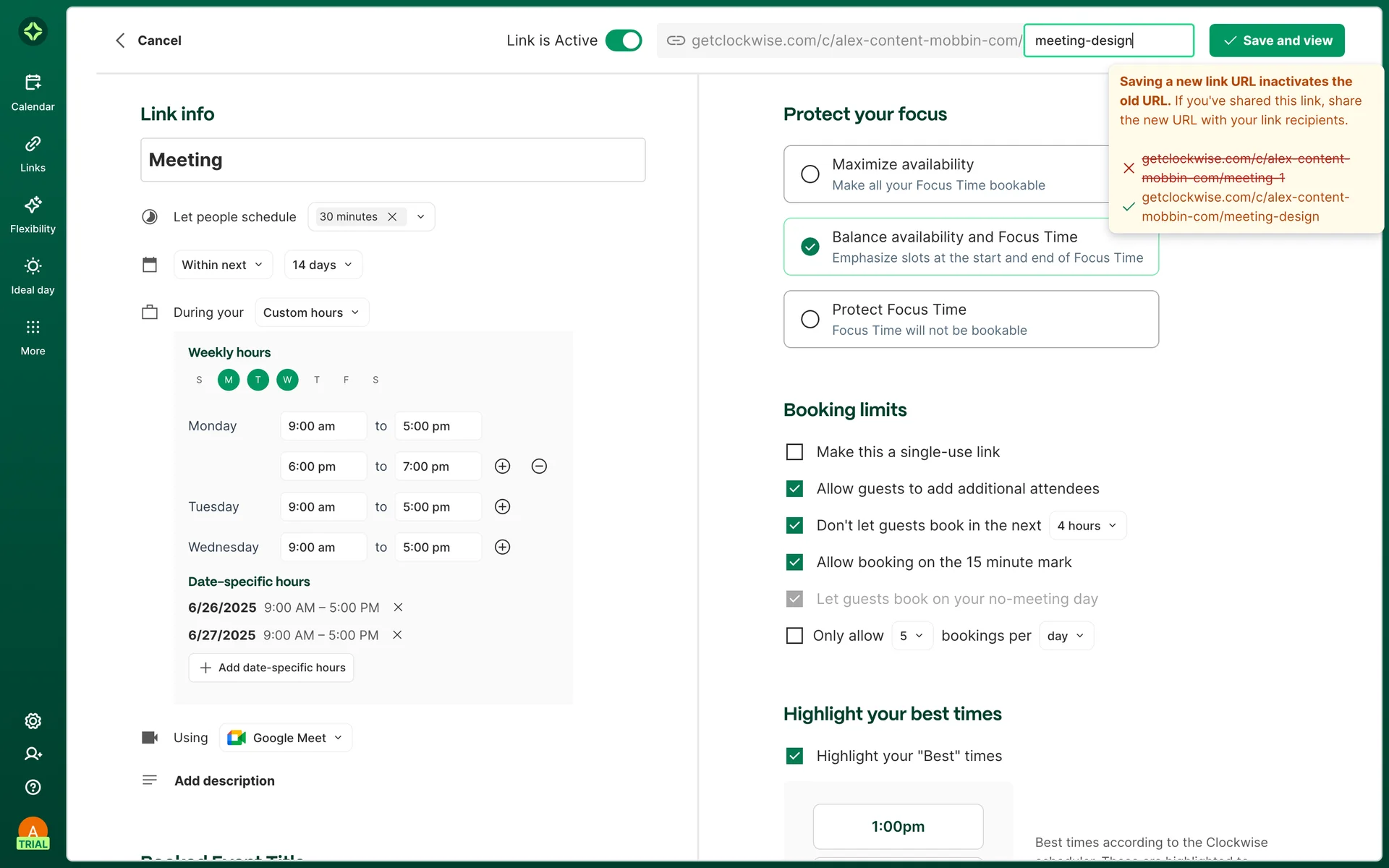This screenshot has height=868, width=1389.
Task: Uncheck Allow booking on 15 minute mark
Action: point(794,562)
